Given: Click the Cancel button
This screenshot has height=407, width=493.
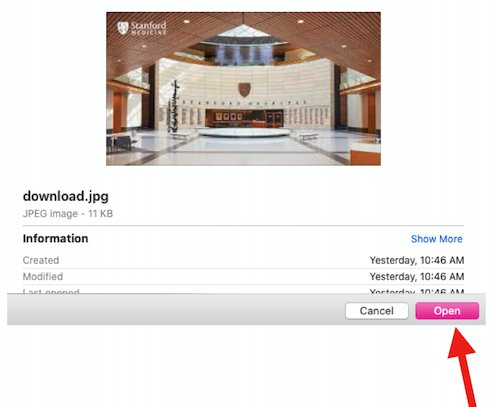Looking at the screenshot, I should pyautogui.click(x=377, y=311).
